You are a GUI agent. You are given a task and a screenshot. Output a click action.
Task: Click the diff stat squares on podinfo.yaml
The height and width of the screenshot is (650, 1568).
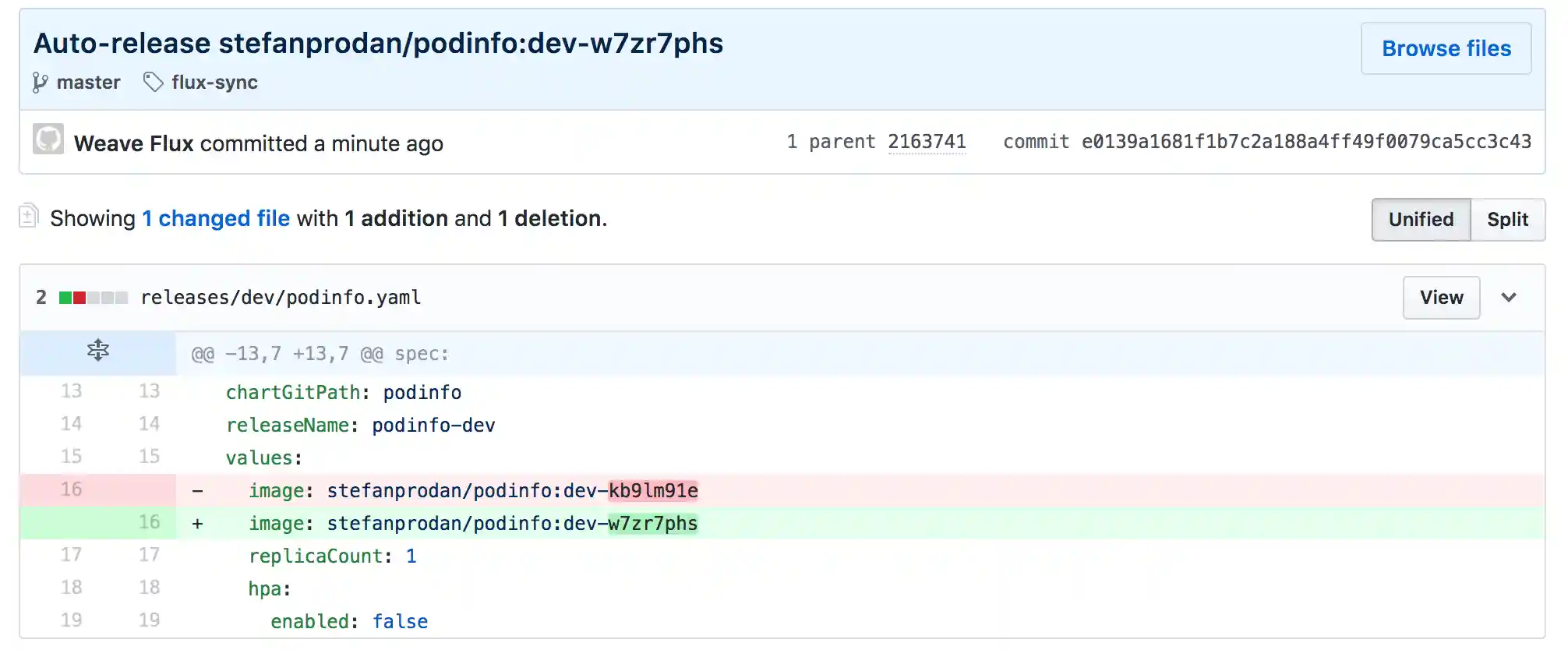[92, 297]
